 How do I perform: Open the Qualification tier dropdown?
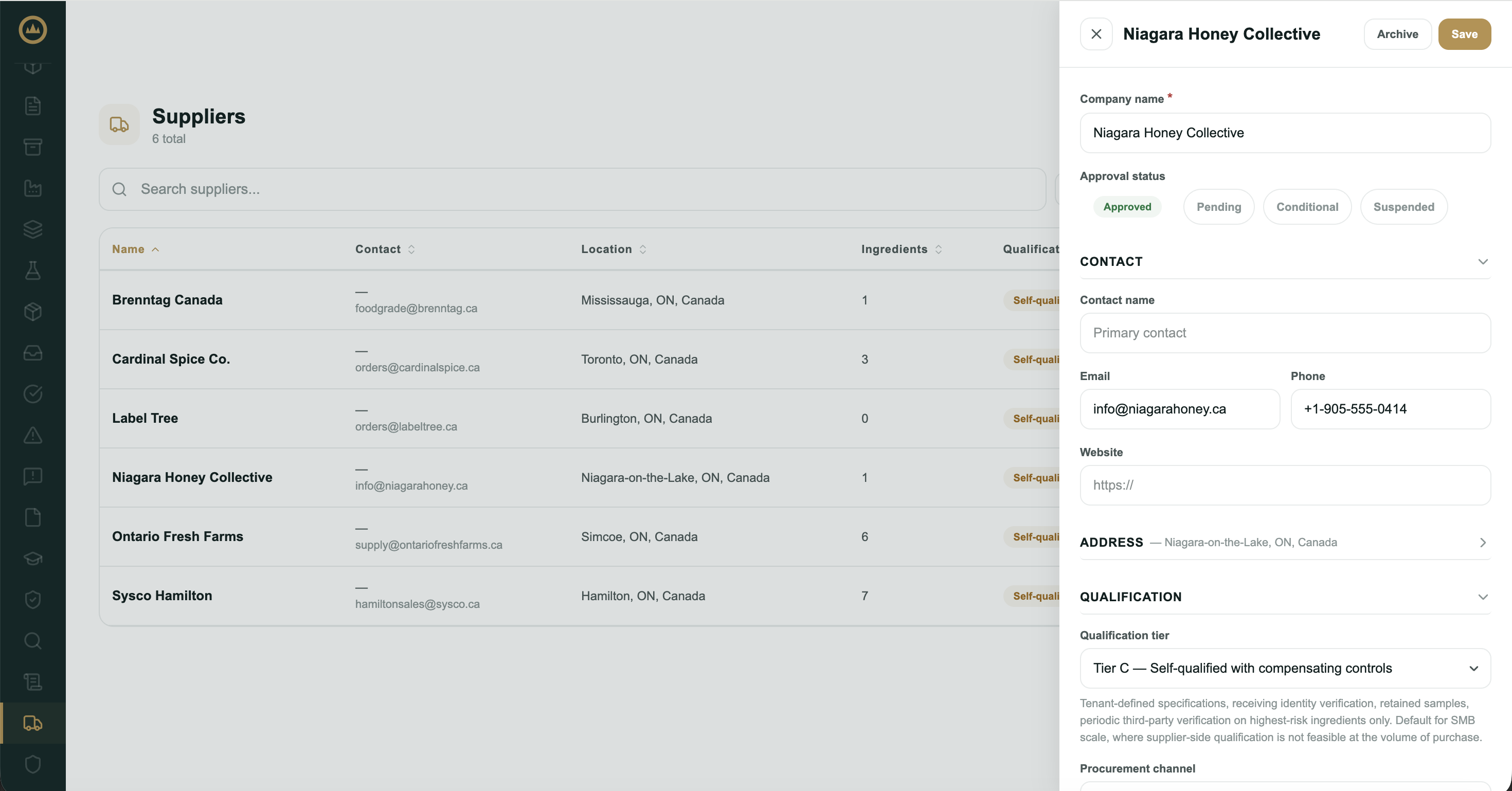pyautogui.click(x=1285, y=669)
